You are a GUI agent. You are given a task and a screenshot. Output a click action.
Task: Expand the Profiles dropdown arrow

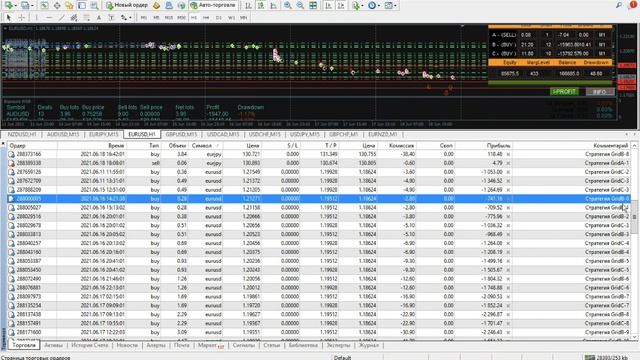(x=32, y=6)
